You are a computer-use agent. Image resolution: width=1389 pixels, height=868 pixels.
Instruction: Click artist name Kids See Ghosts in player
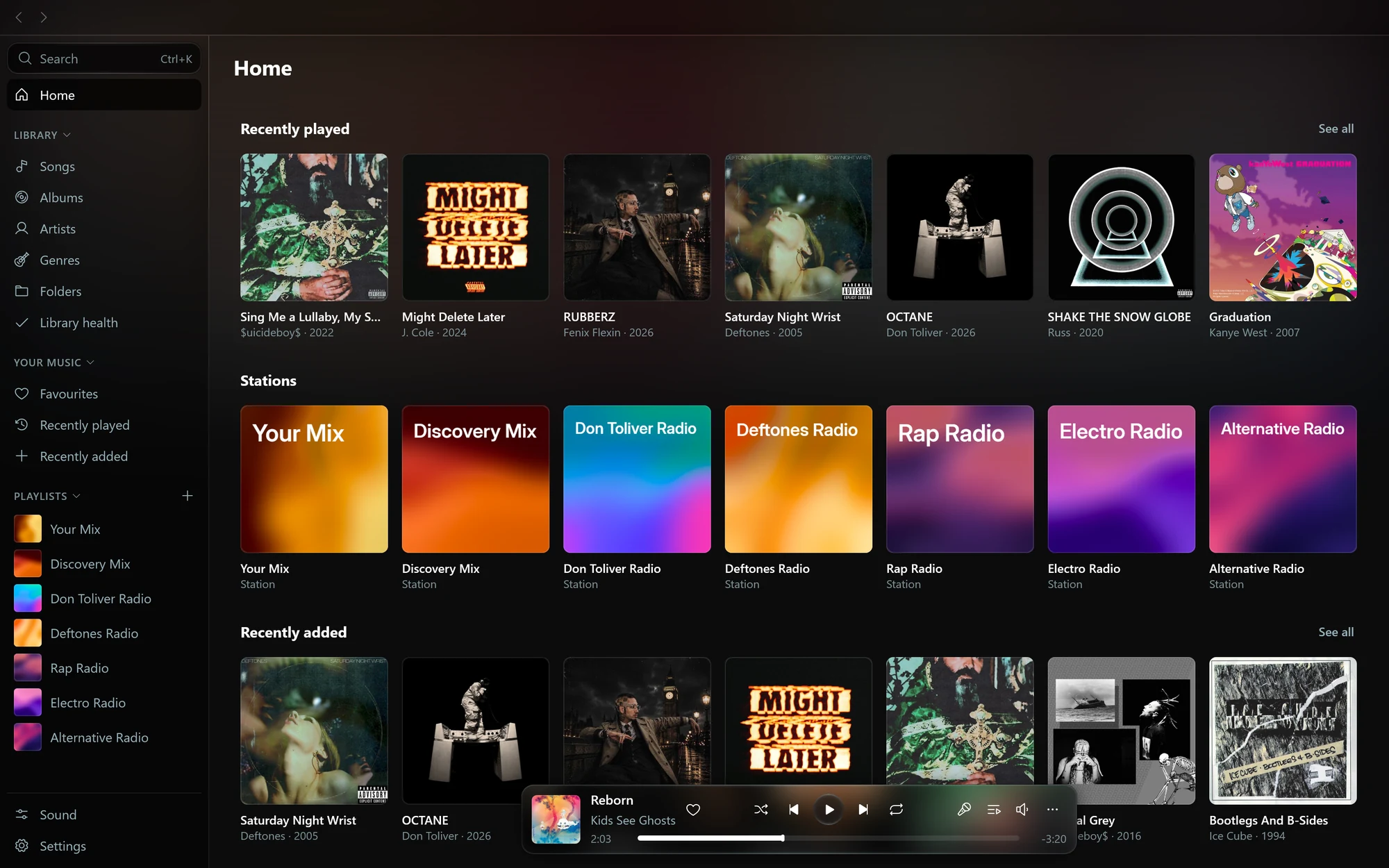633,820
